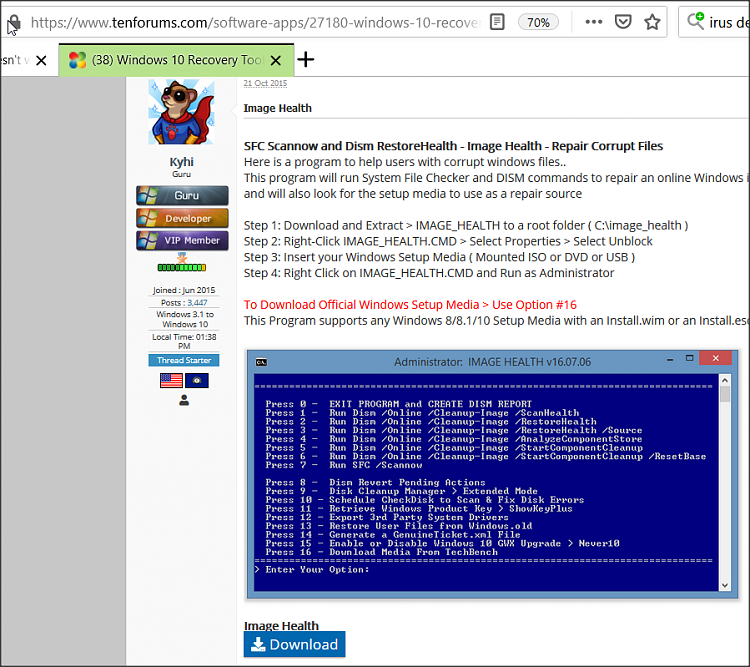750x667 pixels.
Task: Close the leftmost partially visible tab
Action: (42, 60)
